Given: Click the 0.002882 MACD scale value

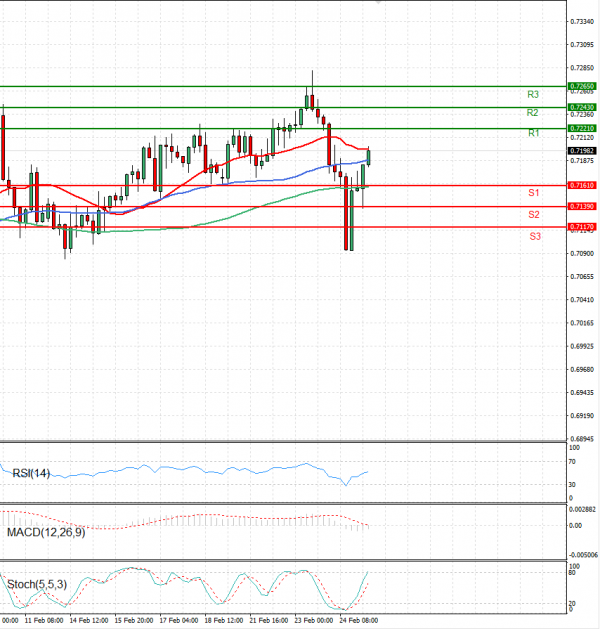Looking at the screenshot, I should [x=582, y=509].
